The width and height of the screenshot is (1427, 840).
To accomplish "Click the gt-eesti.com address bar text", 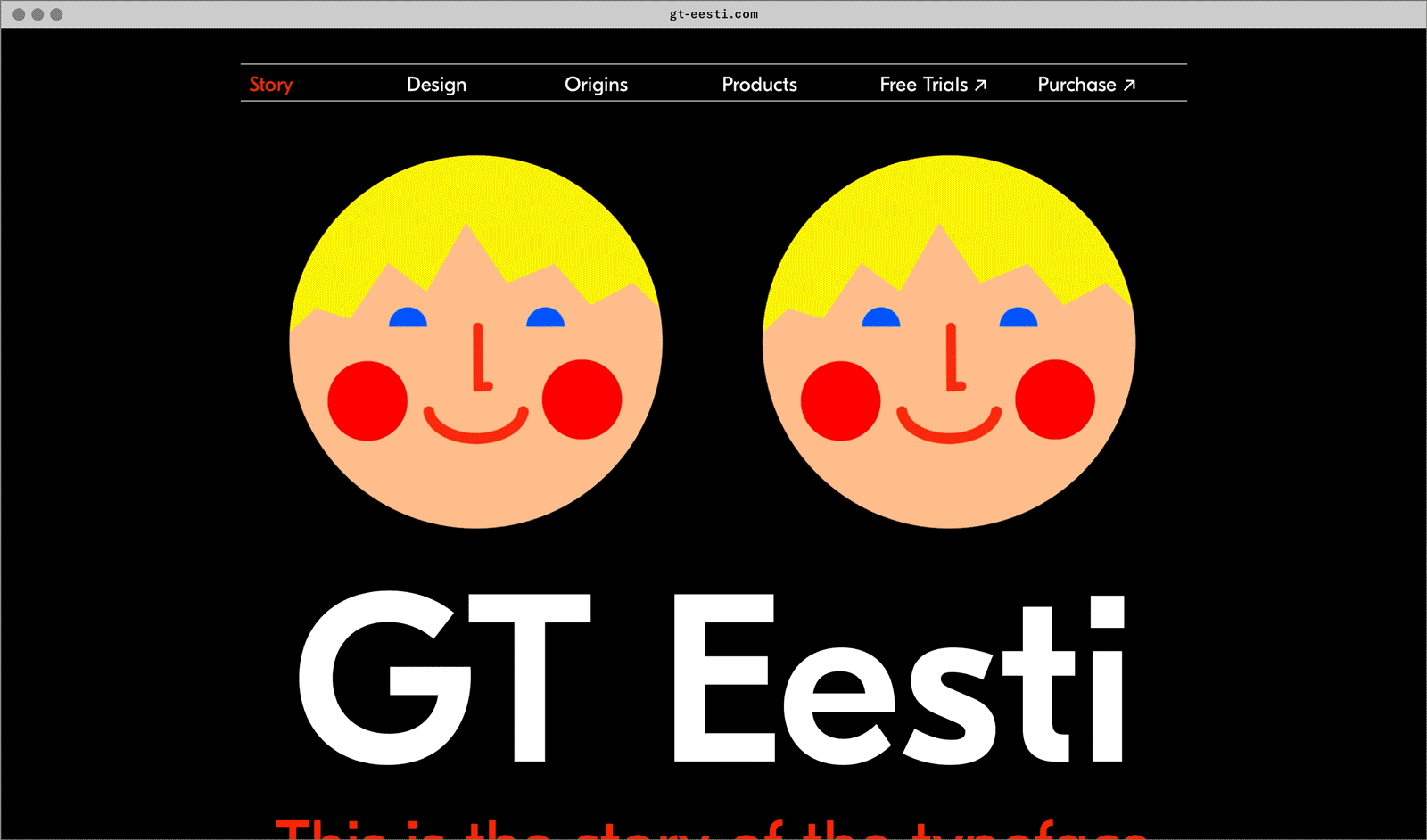I will tap(713, 14).
